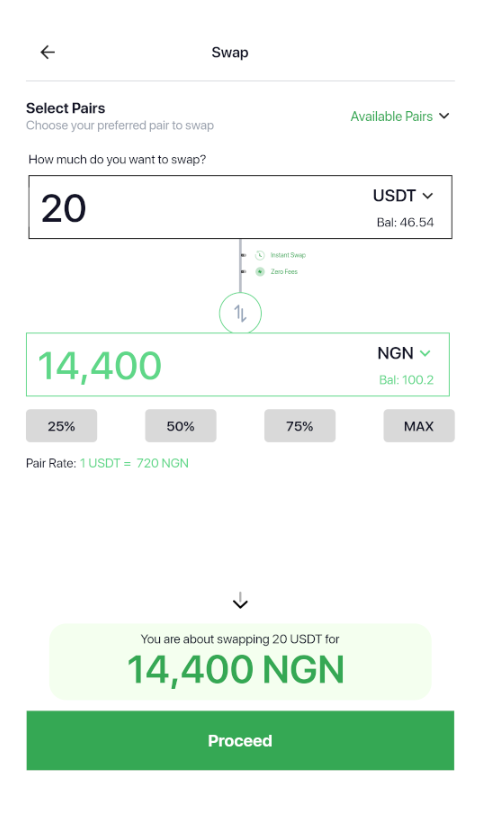Click the Swap page title

point(230,52)
